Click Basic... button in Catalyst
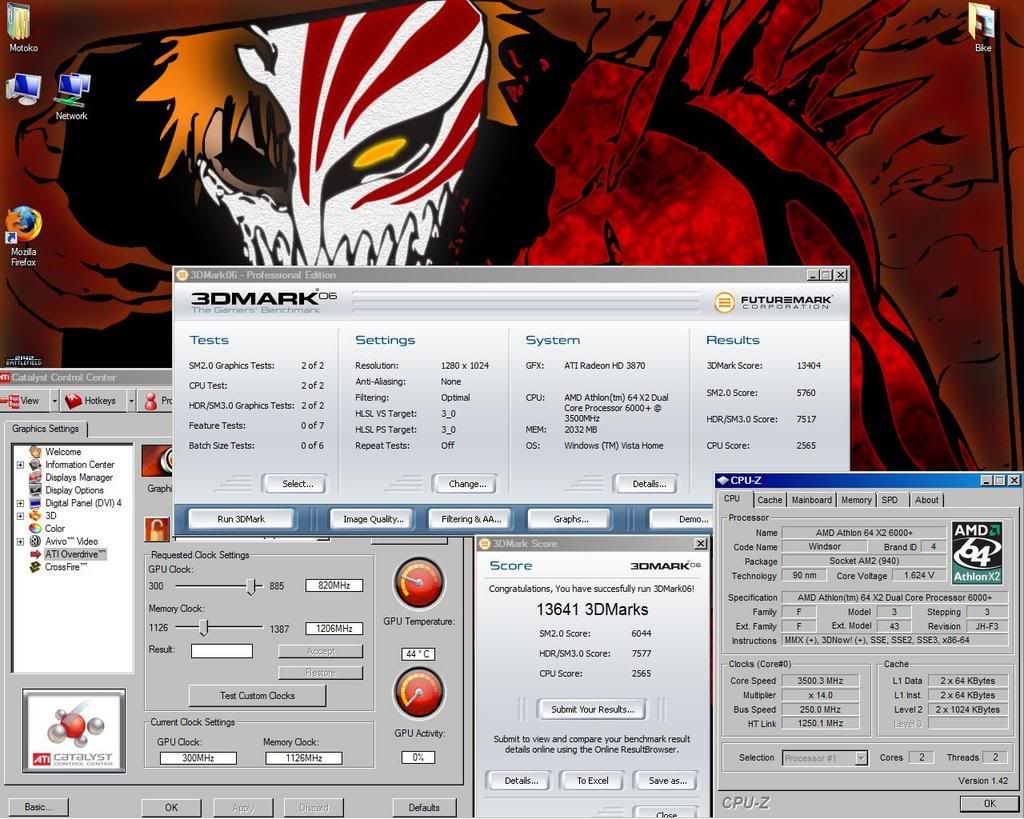The height and width of the screenshot is (819, 1024). coord(38,807)
